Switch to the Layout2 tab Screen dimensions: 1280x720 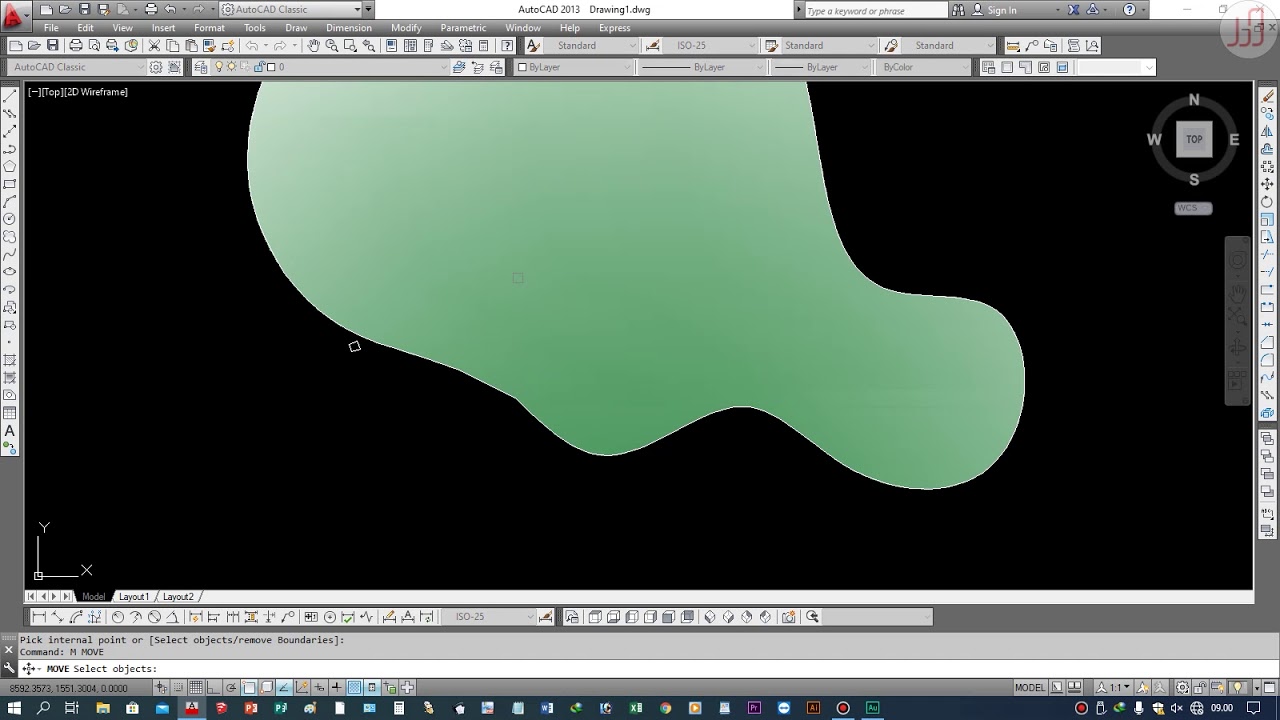click(178, 596)
